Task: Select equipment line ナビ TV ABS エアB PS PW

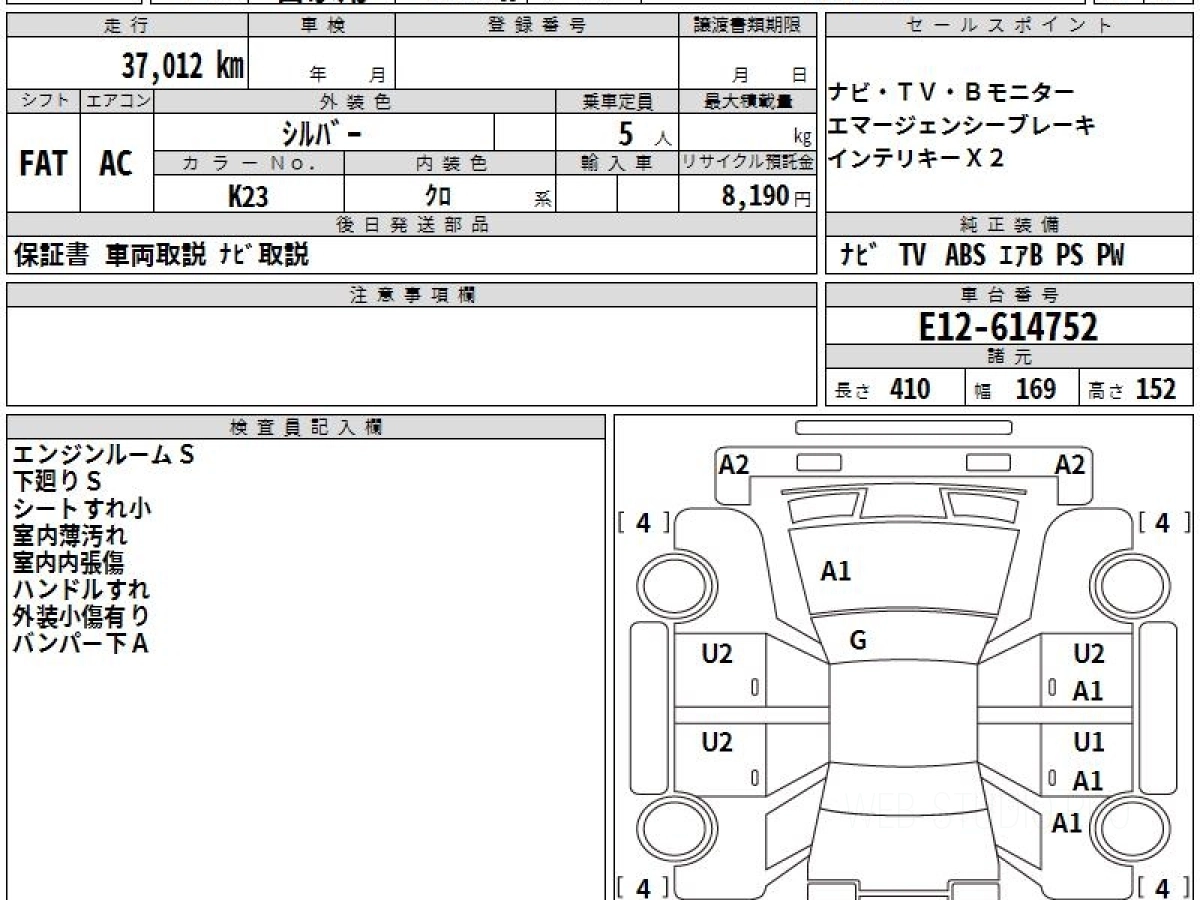Action: (x=981, y=256)
